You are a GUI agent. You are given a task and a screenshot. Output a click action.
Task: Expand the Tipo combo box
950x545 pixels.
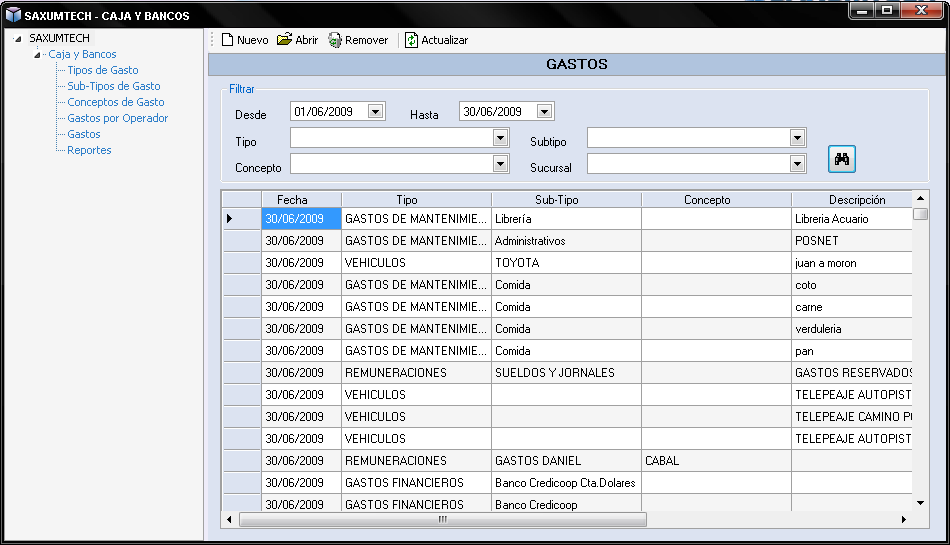500,138
